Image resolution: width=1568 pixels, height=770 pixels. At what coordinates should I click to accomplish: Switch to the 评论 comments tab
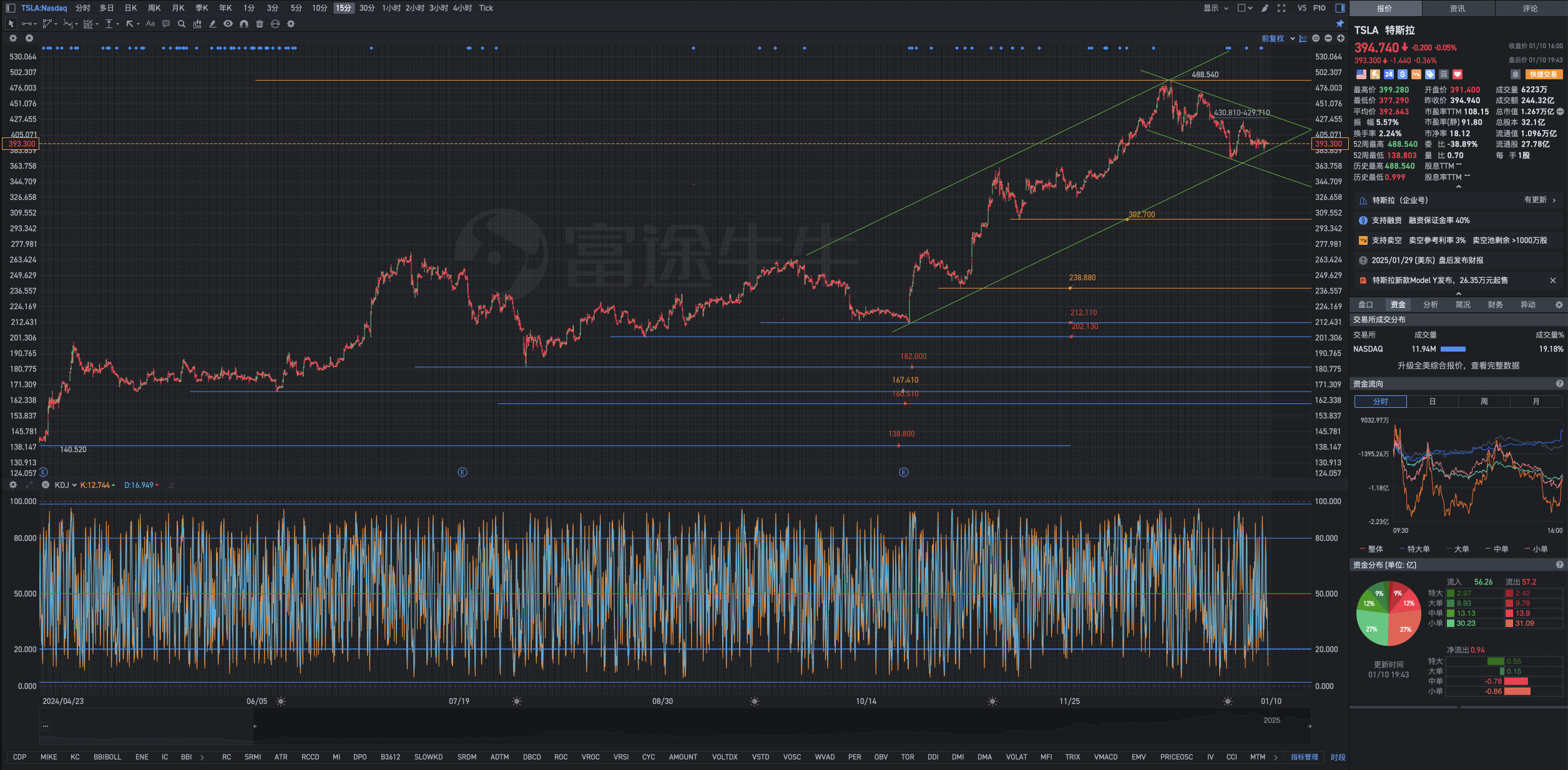[1531, 8]
